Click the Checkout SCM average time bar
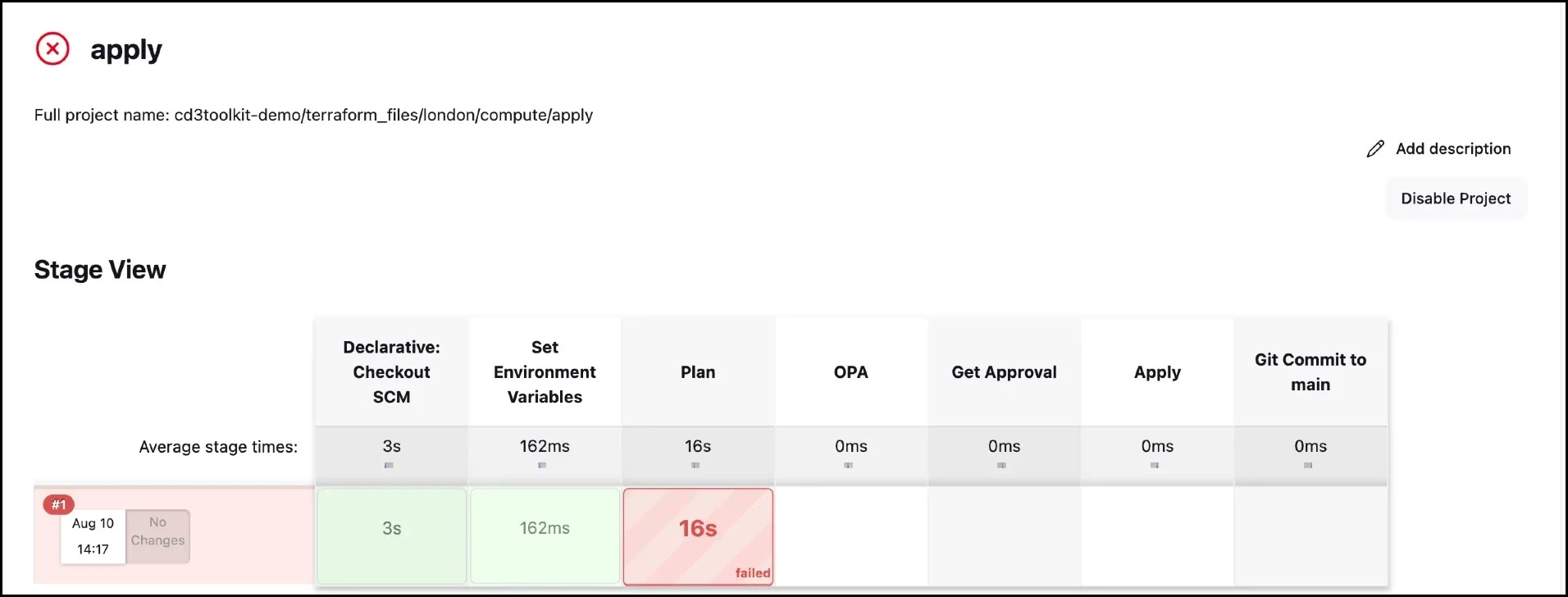 (x=389, y=465)
